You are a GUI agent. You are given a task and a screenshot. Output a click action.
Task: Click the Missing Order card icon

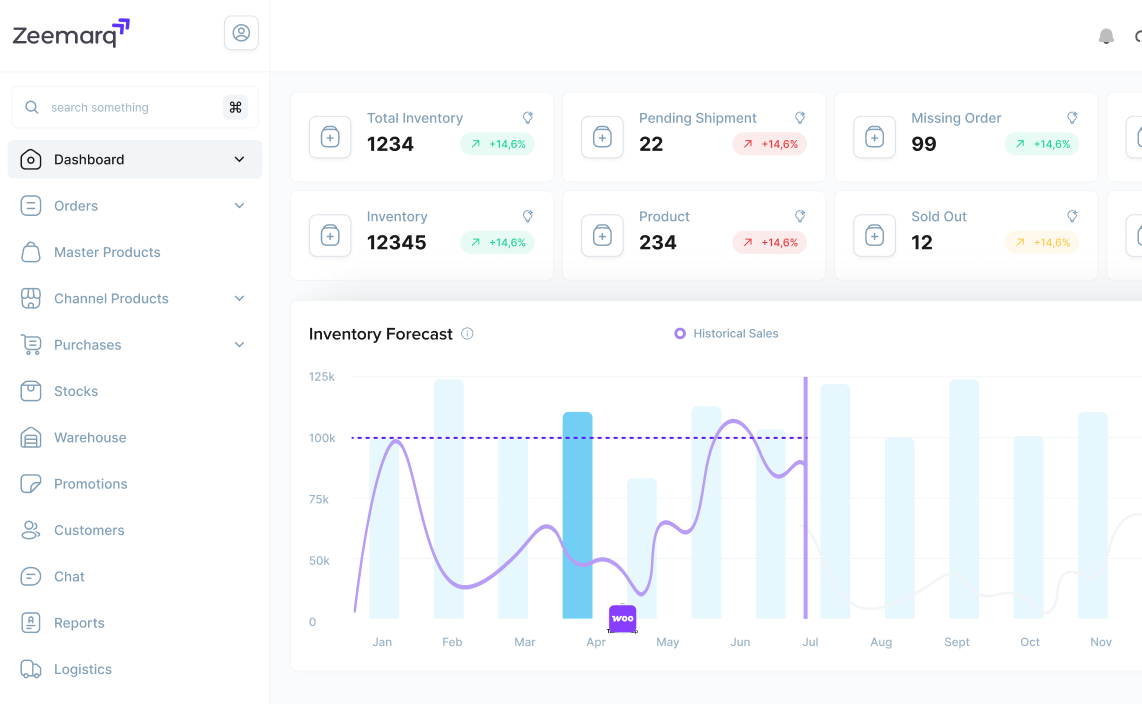874,137
